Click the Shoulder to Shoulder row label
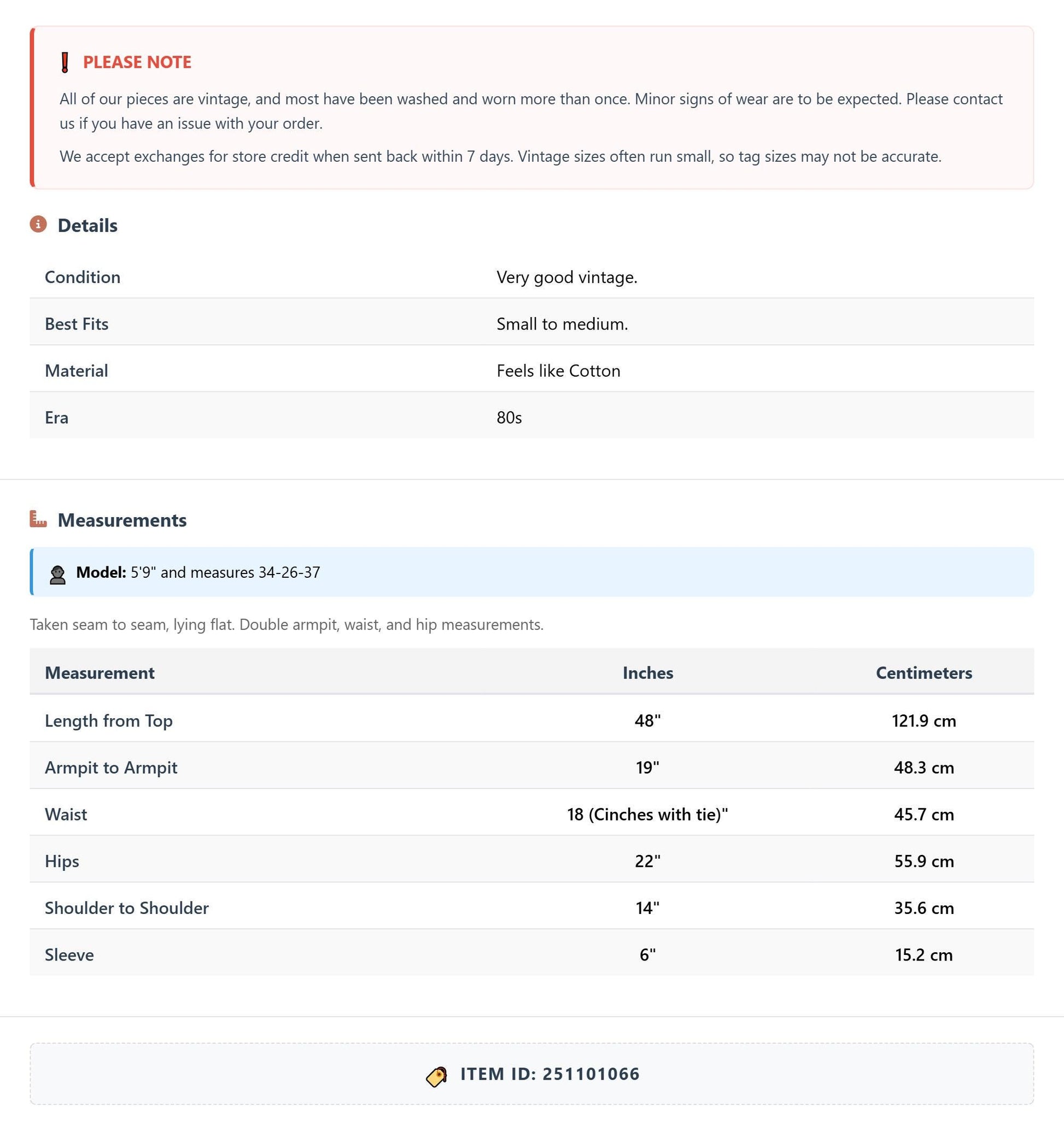 pyautogui.click(x=127, y=907)
